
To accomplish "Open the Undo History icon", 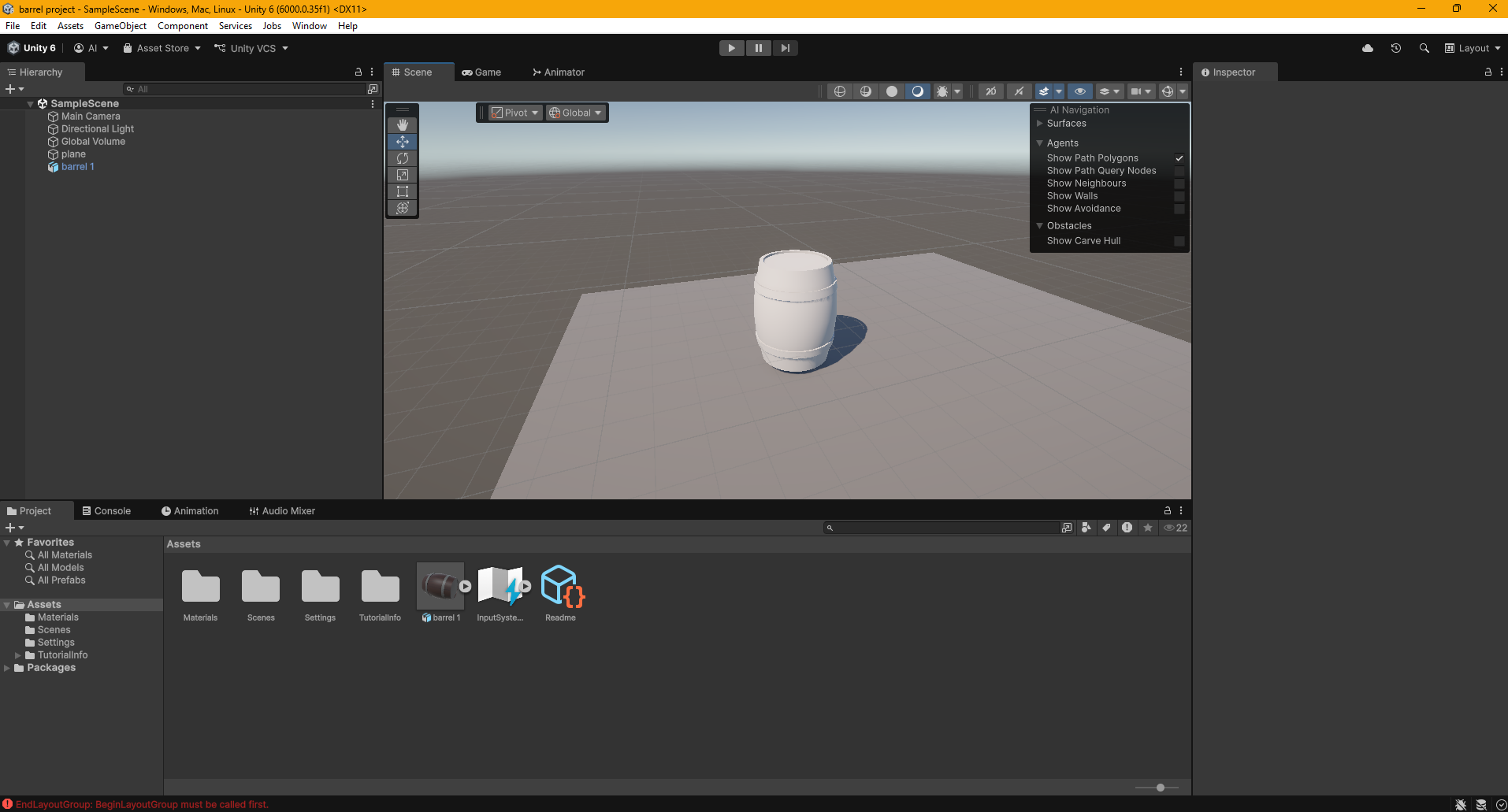I will click(1396, 48).
